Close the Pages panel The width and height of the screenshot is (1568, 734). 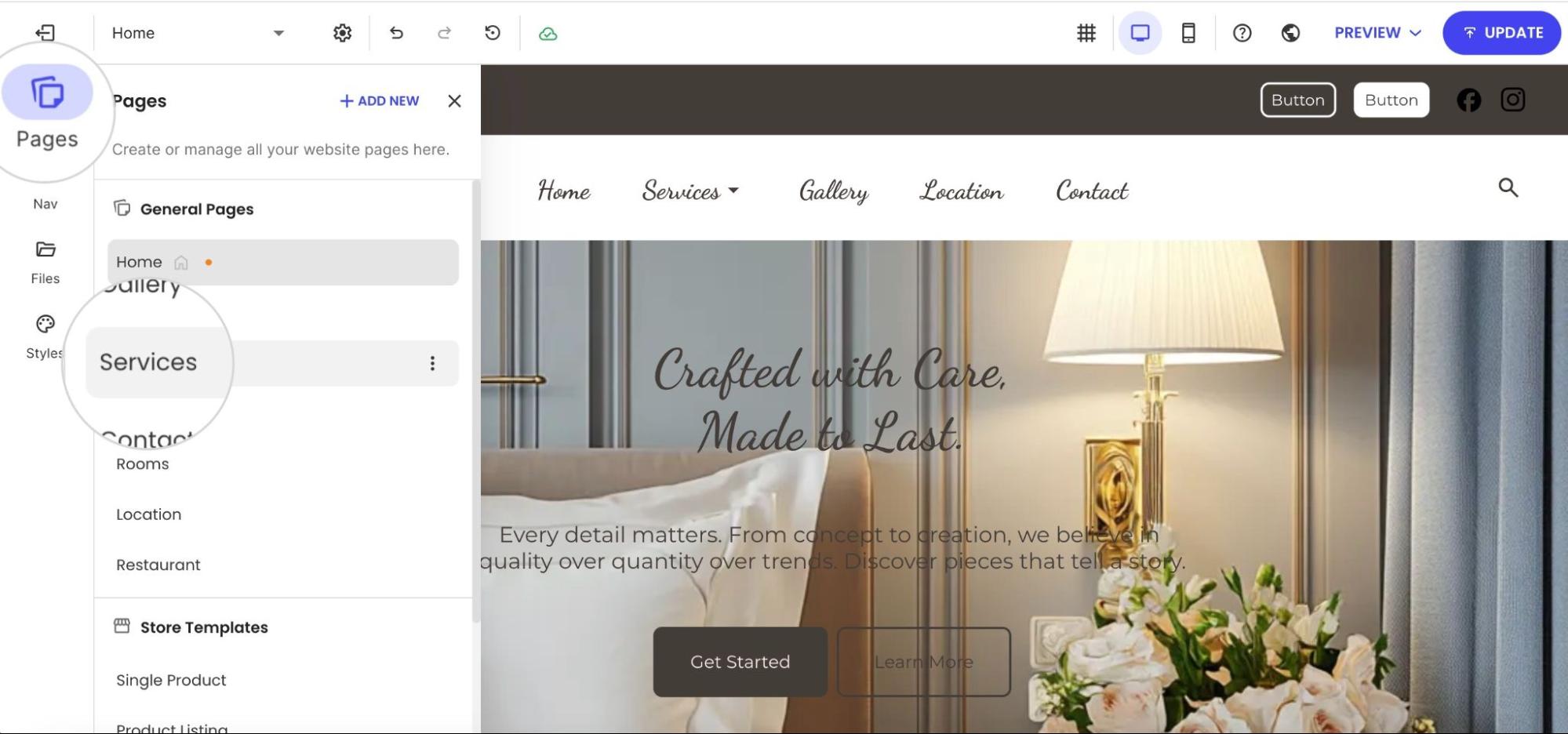click(x=454, y=101)
